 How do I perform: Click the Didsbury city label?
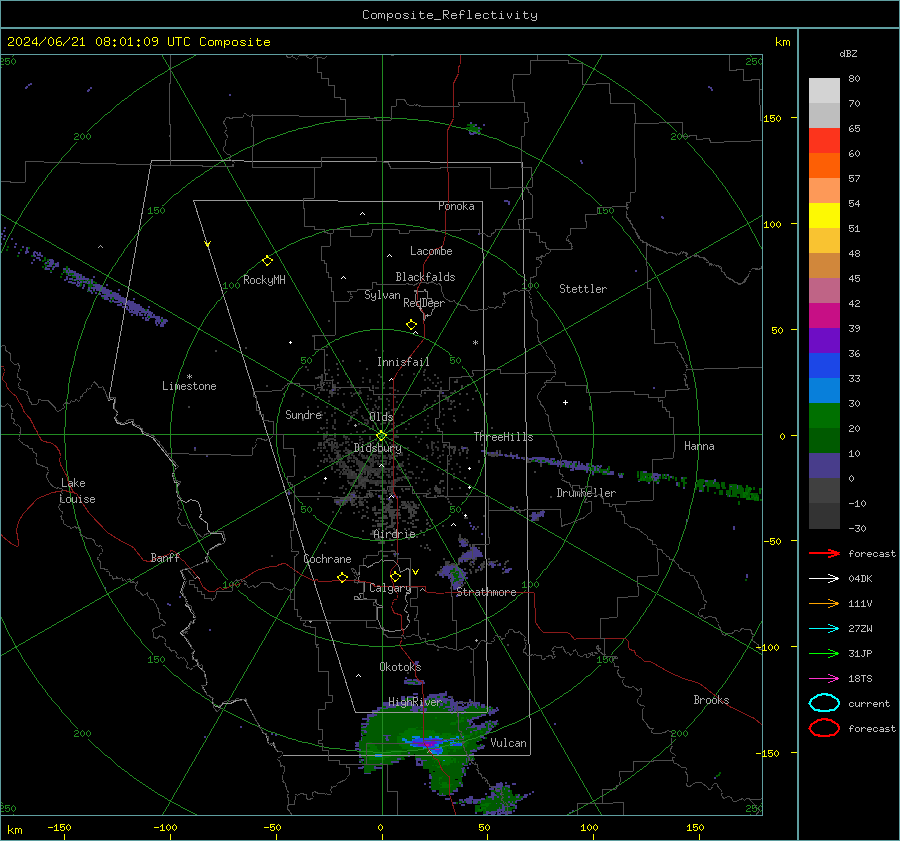click(x=377, y=448)
